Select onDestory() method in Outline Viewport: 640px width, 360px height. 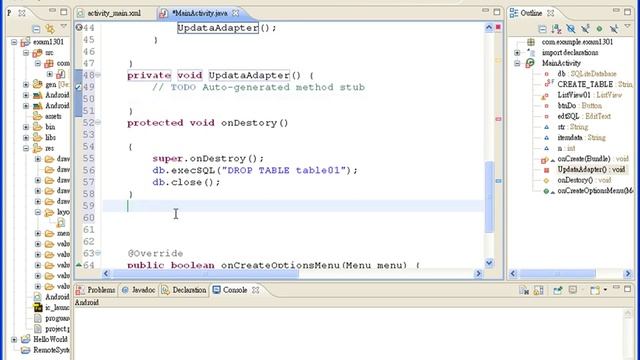(x=577, y=180)
